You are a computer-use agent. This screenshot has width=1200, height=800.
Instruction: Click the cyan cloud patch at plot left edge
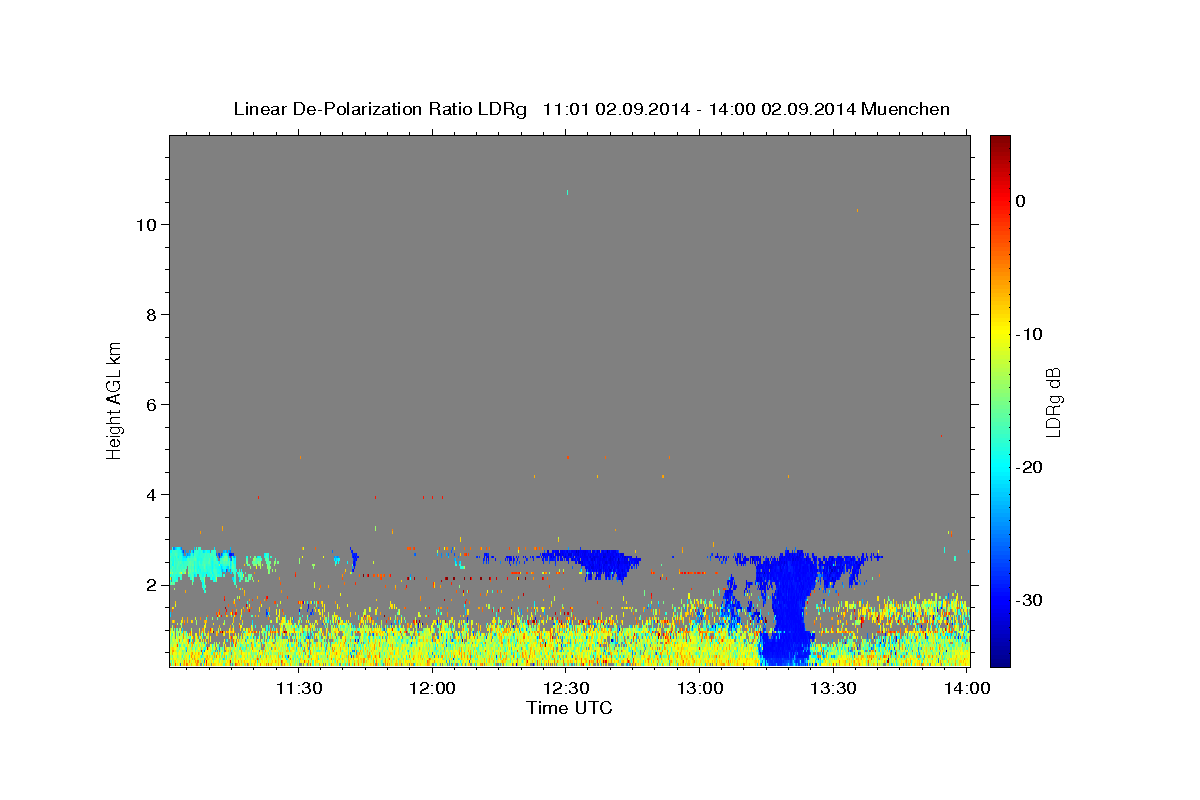click(202, 566)
